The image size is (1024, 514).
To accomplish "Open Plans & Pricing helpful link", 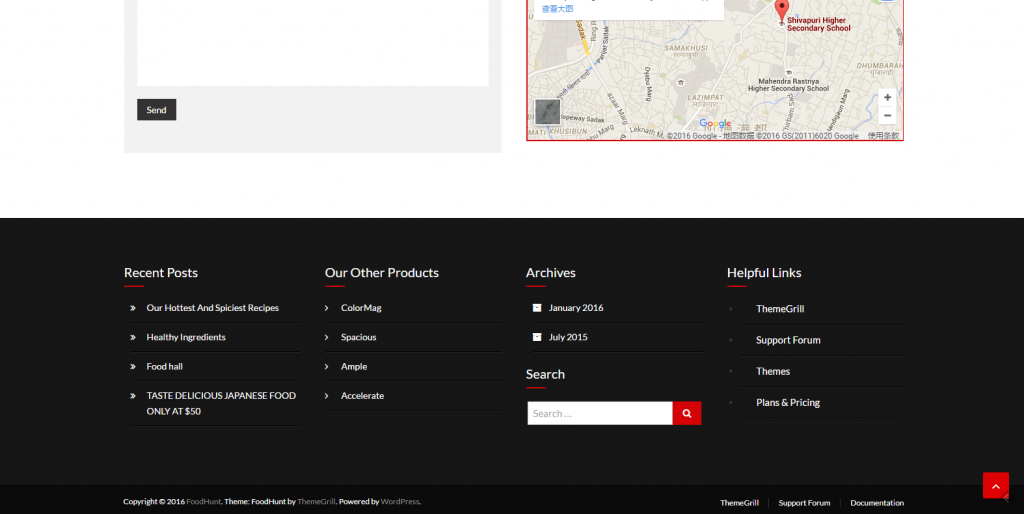I will (787, 403).
